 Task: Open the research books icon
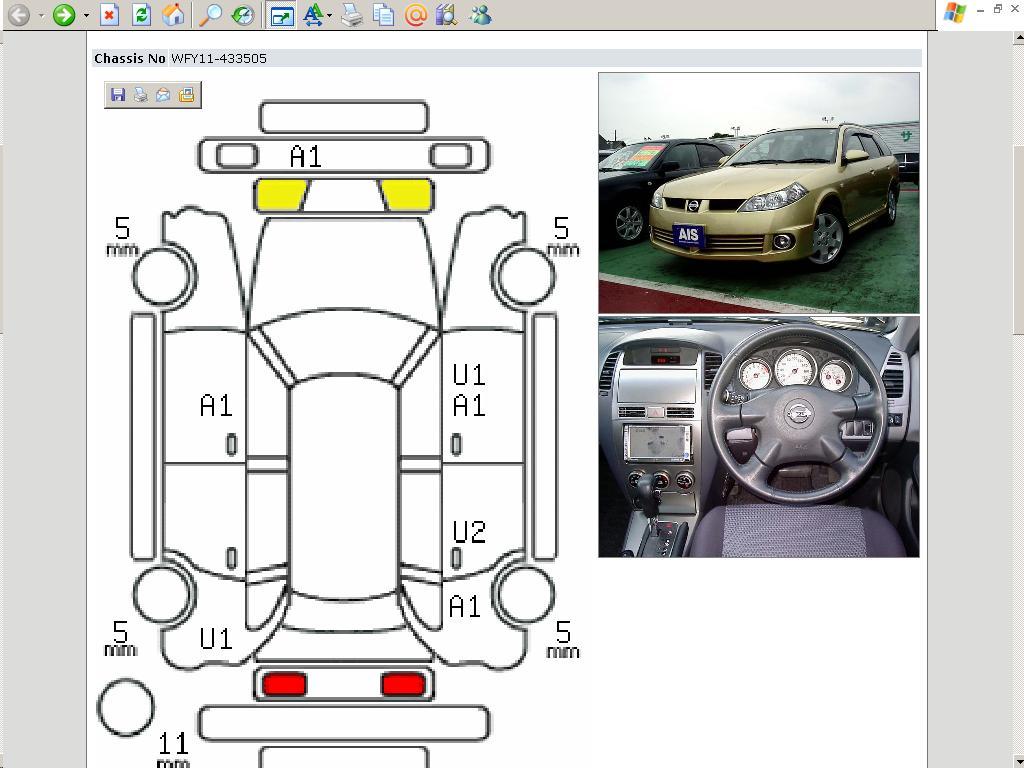446,14
